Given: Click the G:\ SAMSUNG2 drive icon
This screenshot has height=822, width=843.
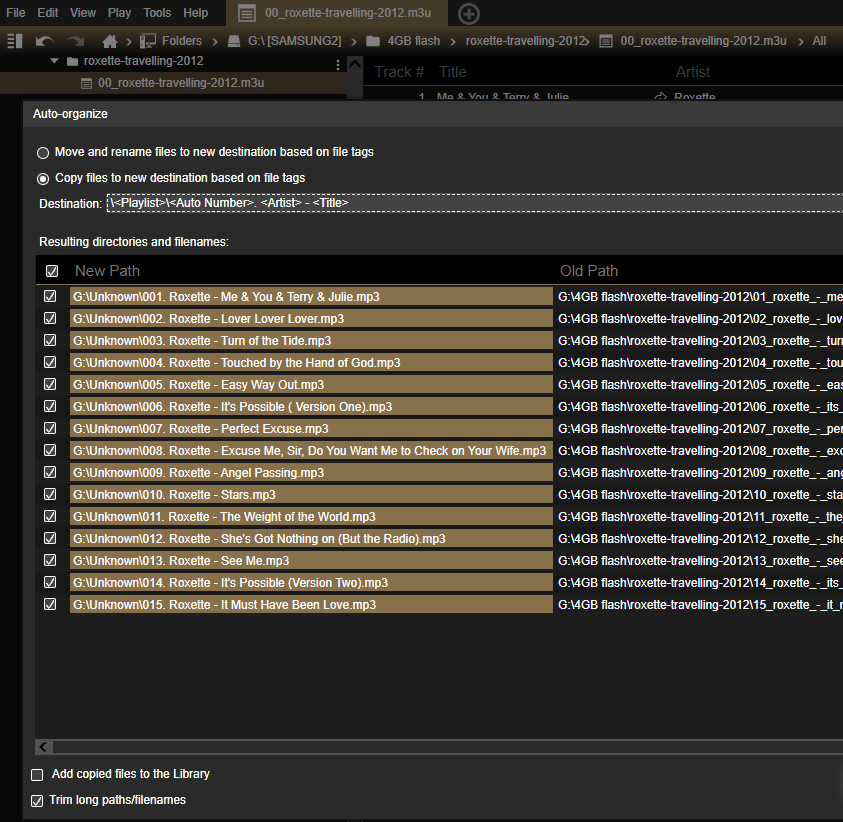Looking at the screenshot, I should (x=233, y=41).
